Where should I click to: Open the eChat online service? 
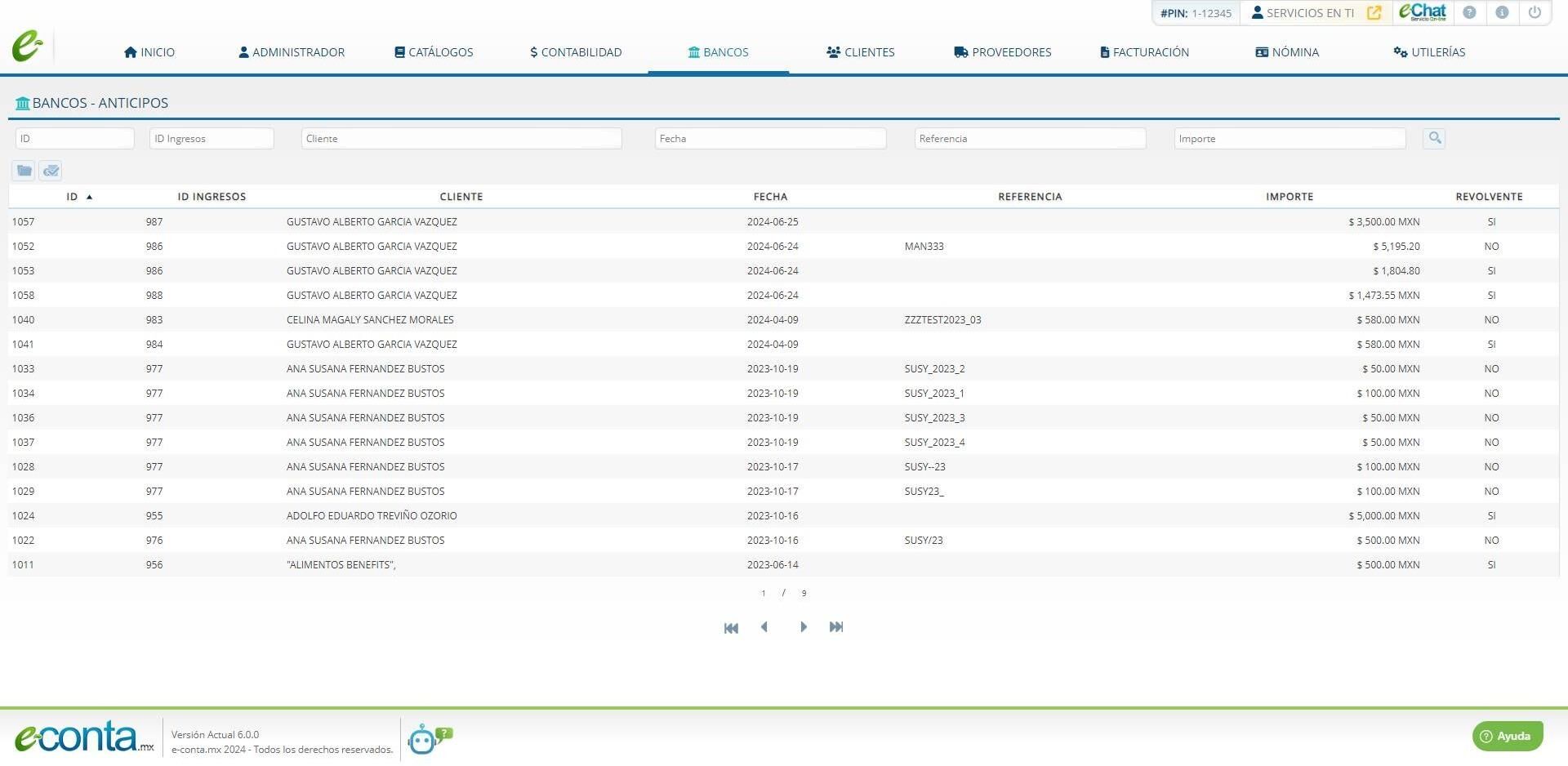[1423, 12]
